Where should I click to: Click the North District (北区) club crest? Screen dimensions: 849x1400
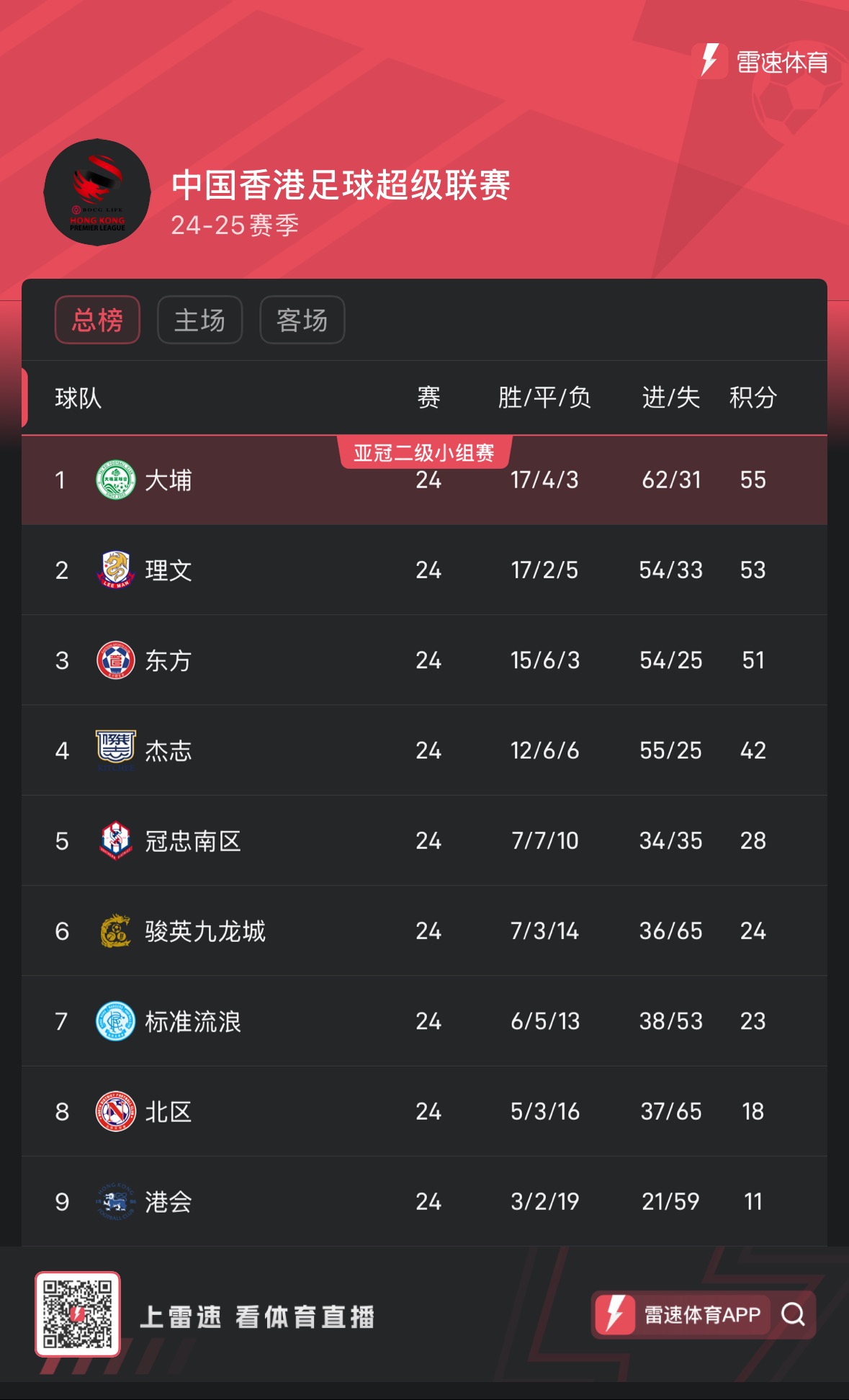point(115,1111)
